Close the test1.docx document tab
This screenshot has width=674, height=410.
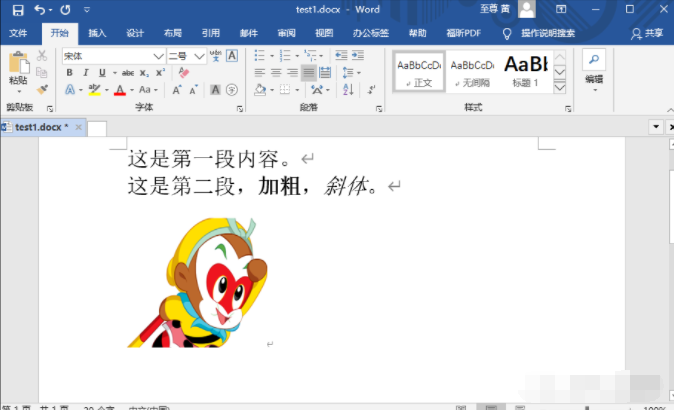pos(78,127)
